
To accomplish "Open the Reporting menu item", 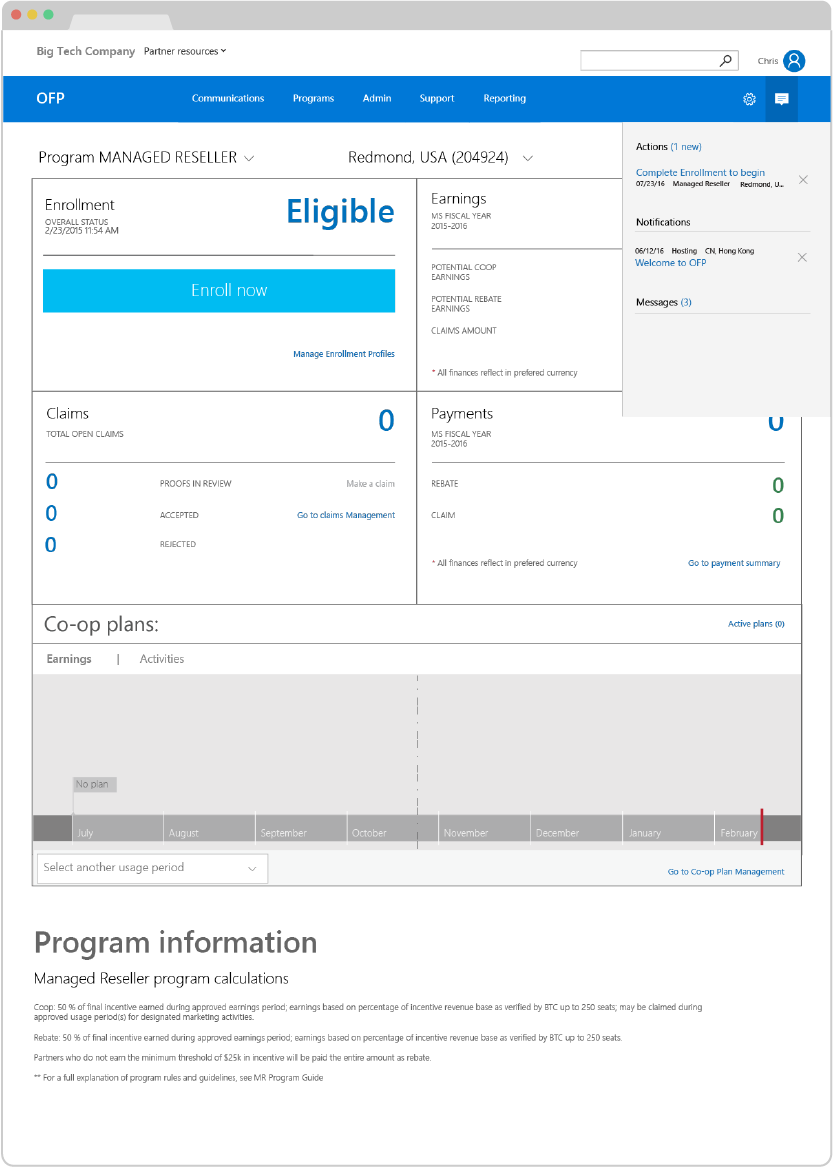I will click(504, 98).
